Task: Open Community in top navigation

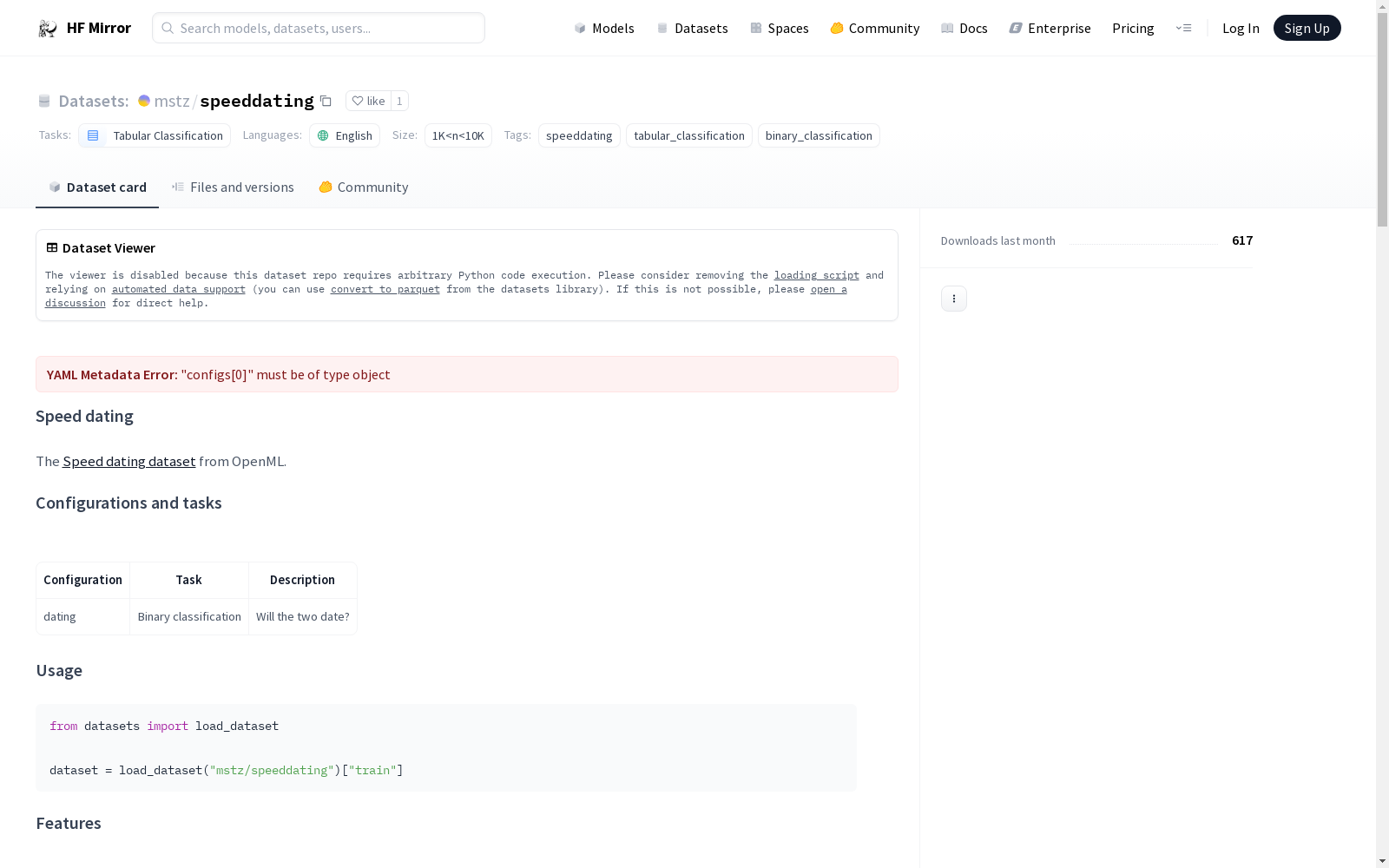Action: click(x=875, y=28)
